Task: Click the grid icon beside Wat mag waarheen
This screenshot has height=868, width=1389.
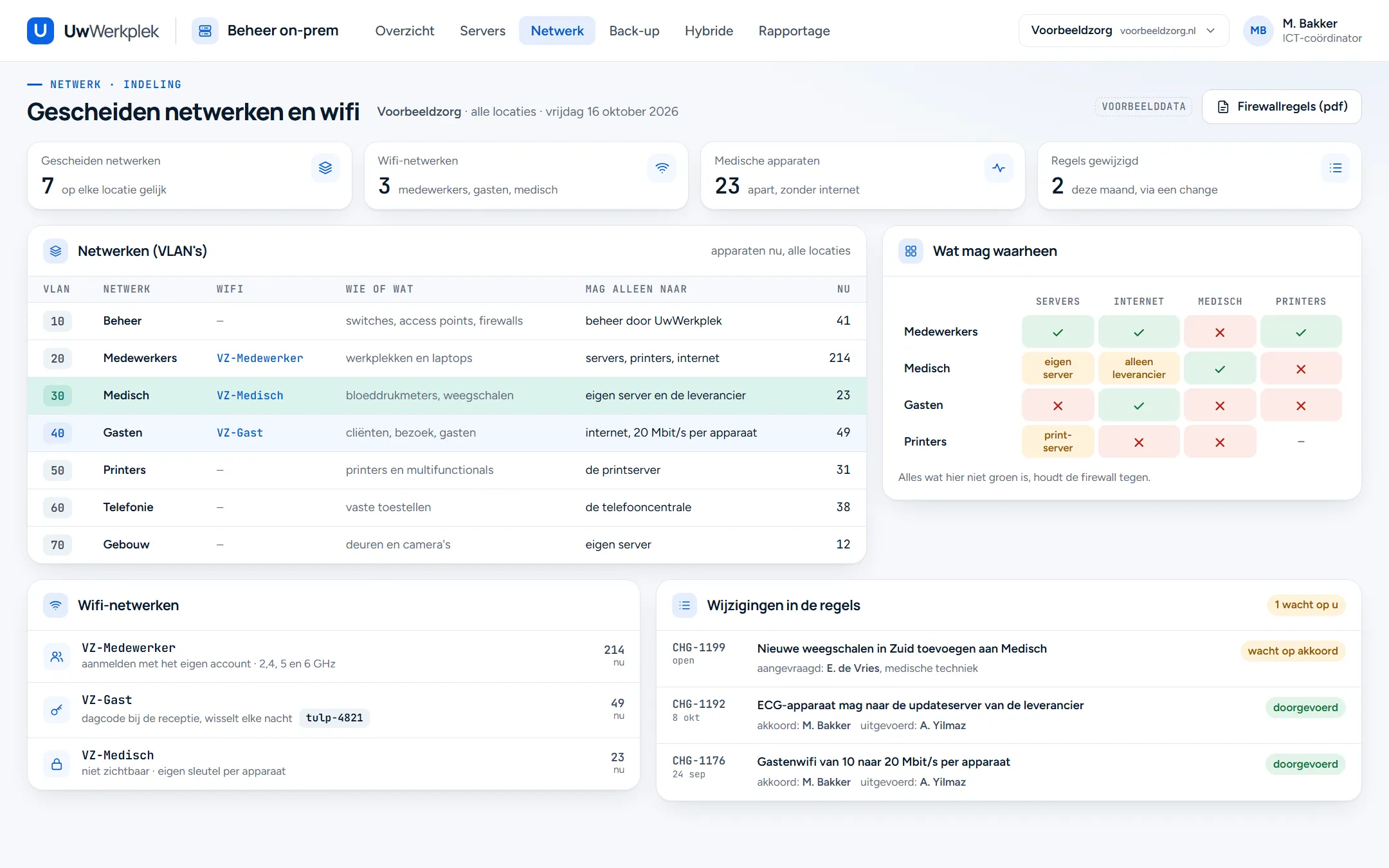Action: [911, 251]
